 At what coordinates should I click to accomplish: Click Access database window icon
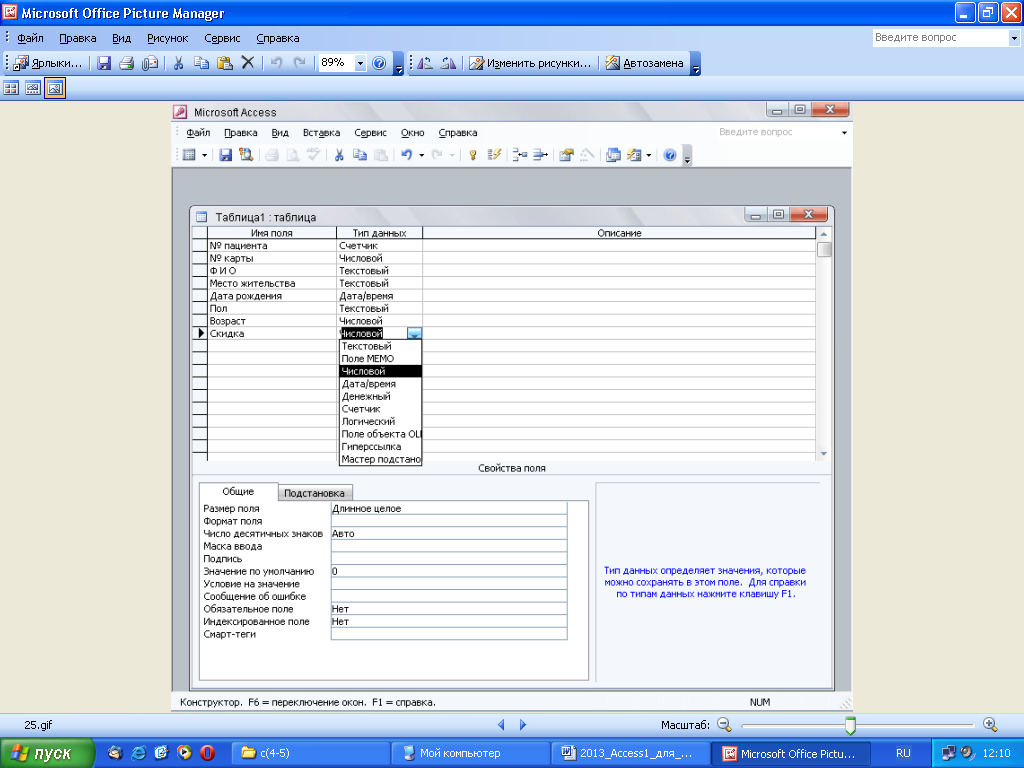[x=613, y=155]
